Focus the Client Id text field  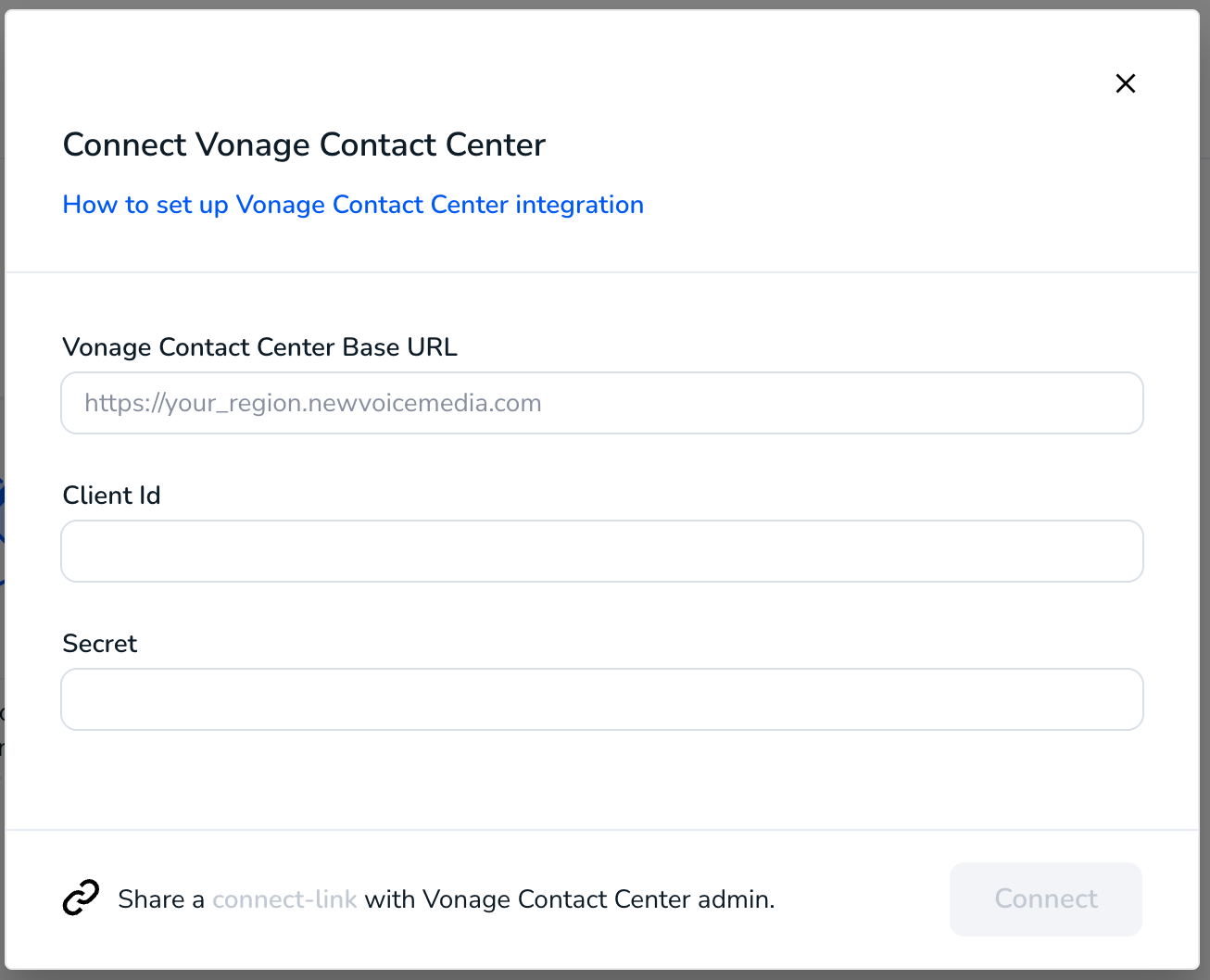click(602, 551)
